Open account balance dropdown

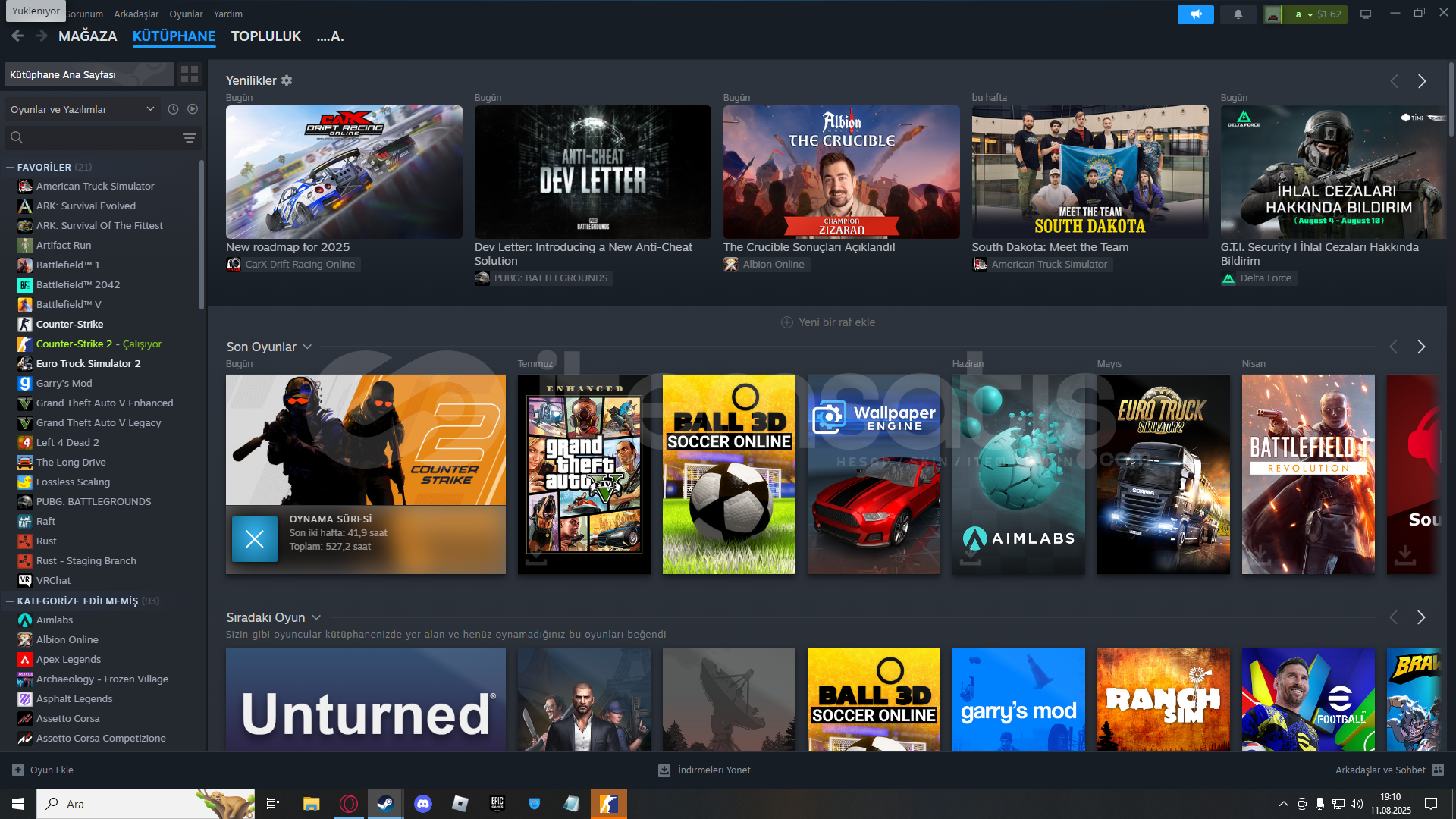click(1314, 14)
